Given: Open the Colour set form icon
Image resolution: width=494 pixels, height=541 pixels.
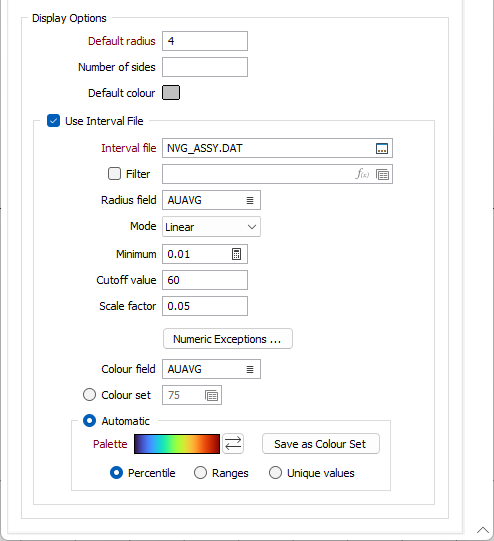Looking at the screenshot, I should pos(211,395).
